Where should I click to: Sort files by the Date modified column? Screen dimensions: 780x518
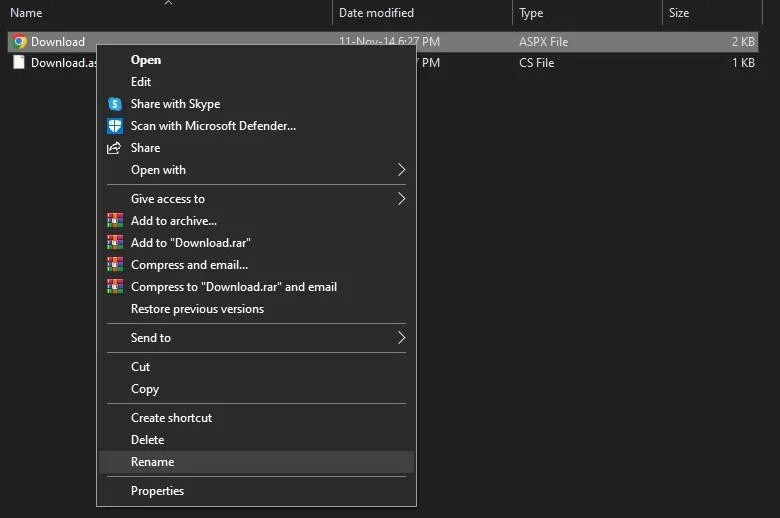[x=376, y=13]
